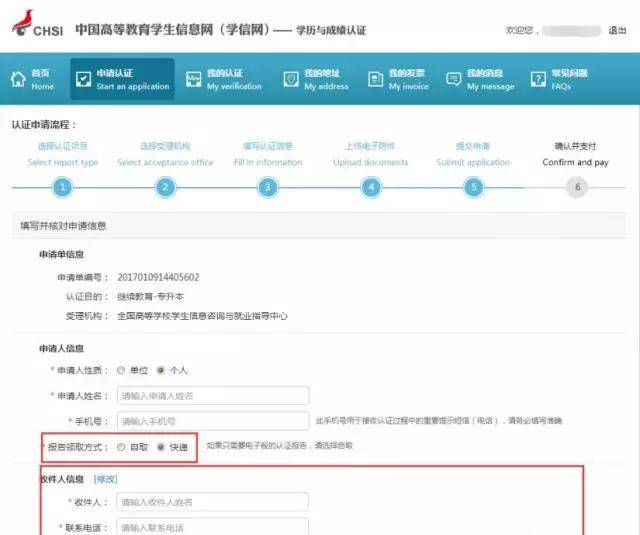The width and height of the screenshot is (640, 535).
Task: Click the My message chat icon
Action: click(453, 80)
